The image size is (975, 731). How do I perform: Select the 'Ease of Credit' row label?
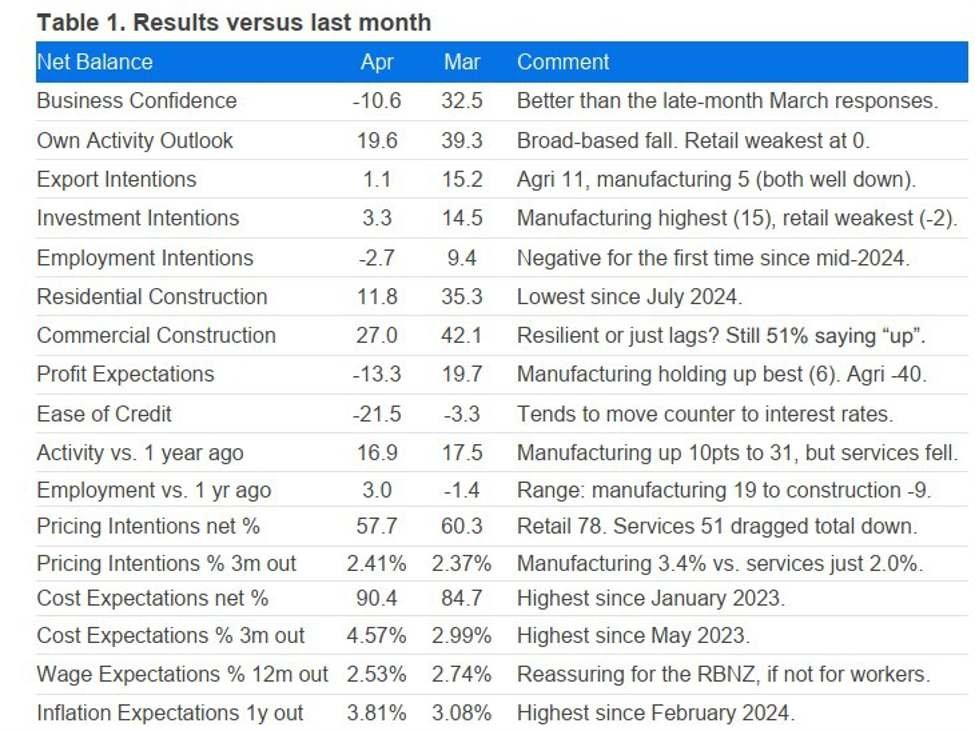(x=104, y=413)
